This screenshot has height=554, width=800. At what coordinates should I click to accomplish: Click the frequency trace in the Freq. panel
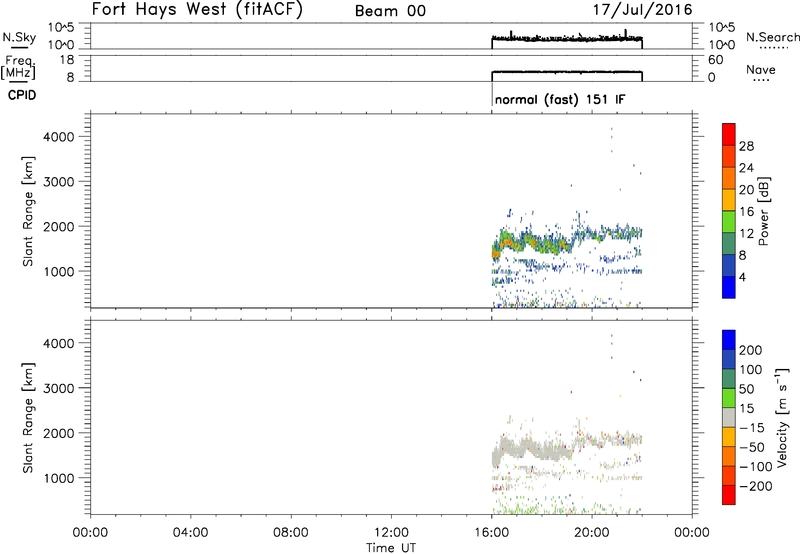pyautogui.click(x=566, y=72)
